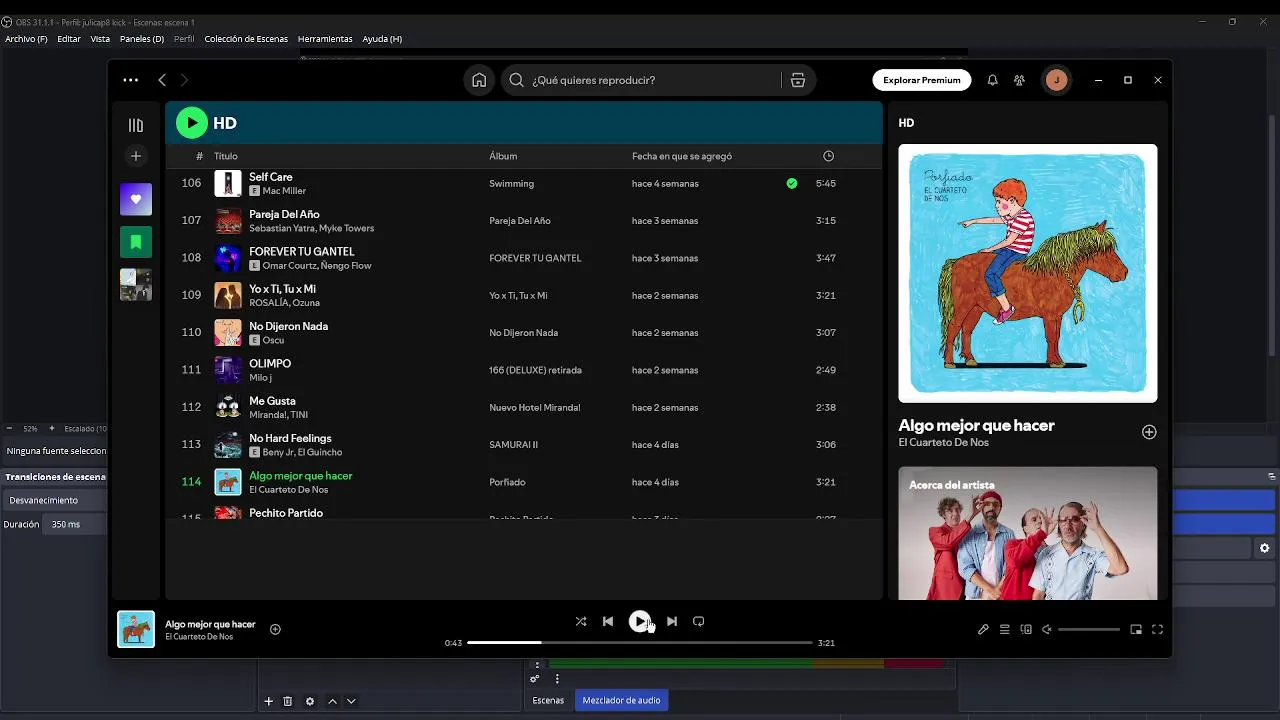Open Paneles menu in OBS
The height and width of the screenshot is (720, 1280).
point(142,39)
